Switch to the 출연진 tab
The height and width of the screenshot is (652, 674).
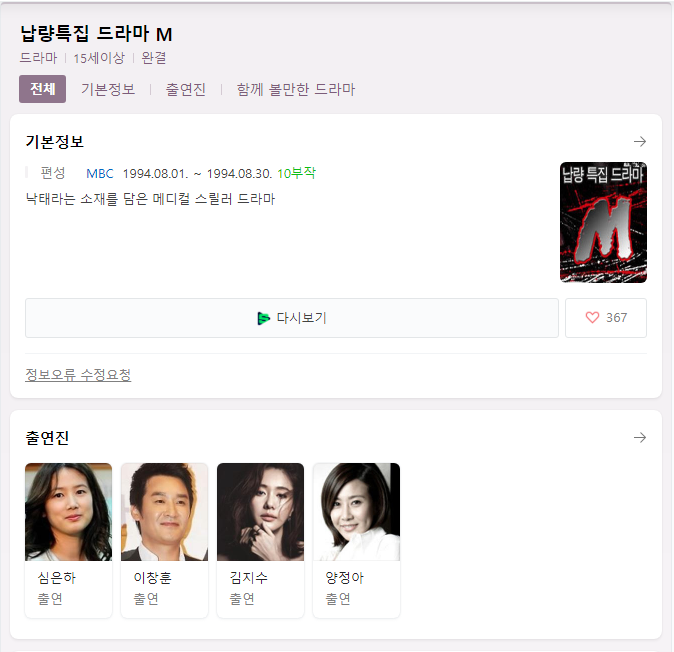(x=186, y=89)
